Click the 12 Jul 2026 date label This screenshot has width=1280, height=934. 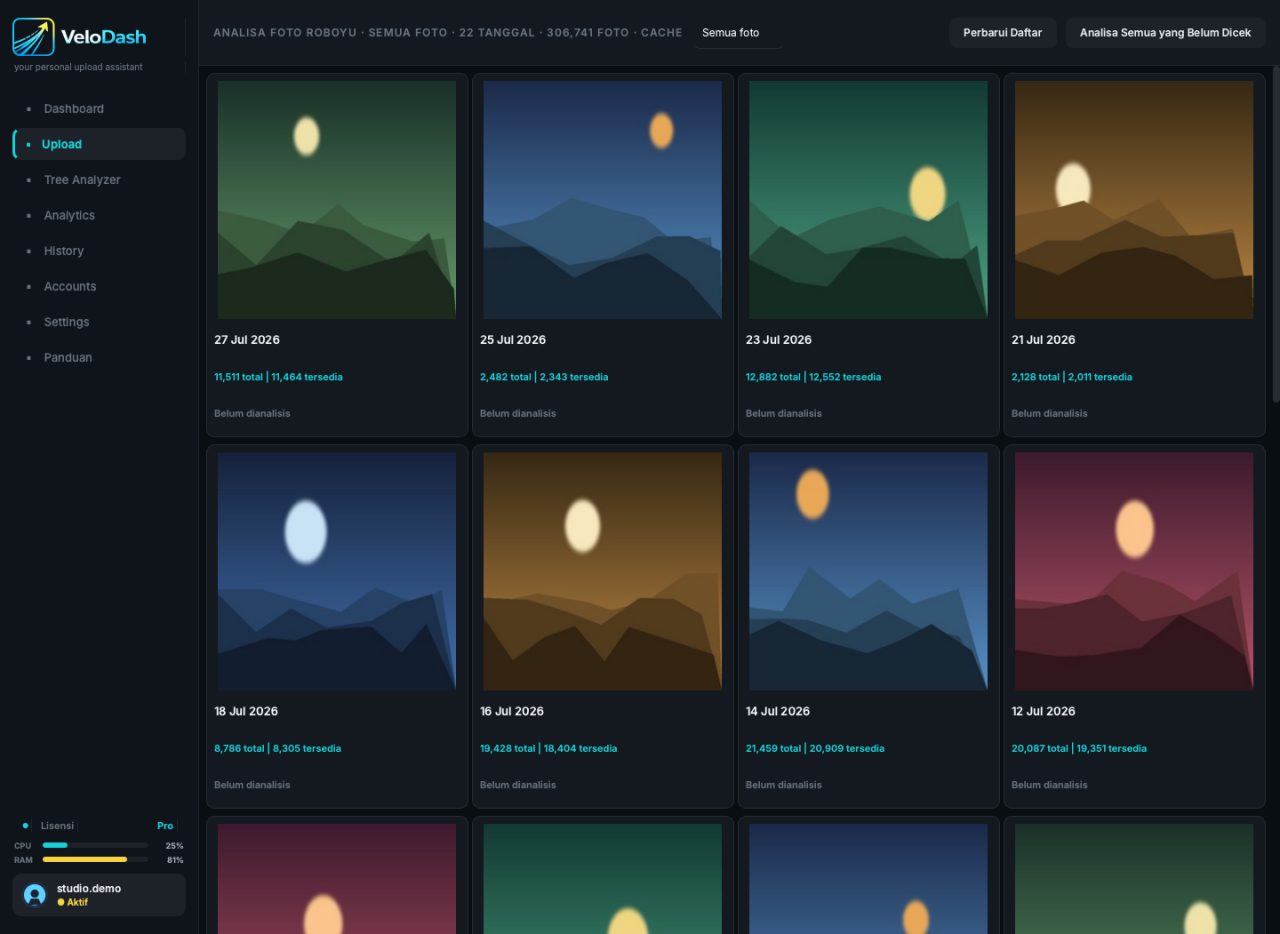pyautogui.click(x=1043, y=711)
